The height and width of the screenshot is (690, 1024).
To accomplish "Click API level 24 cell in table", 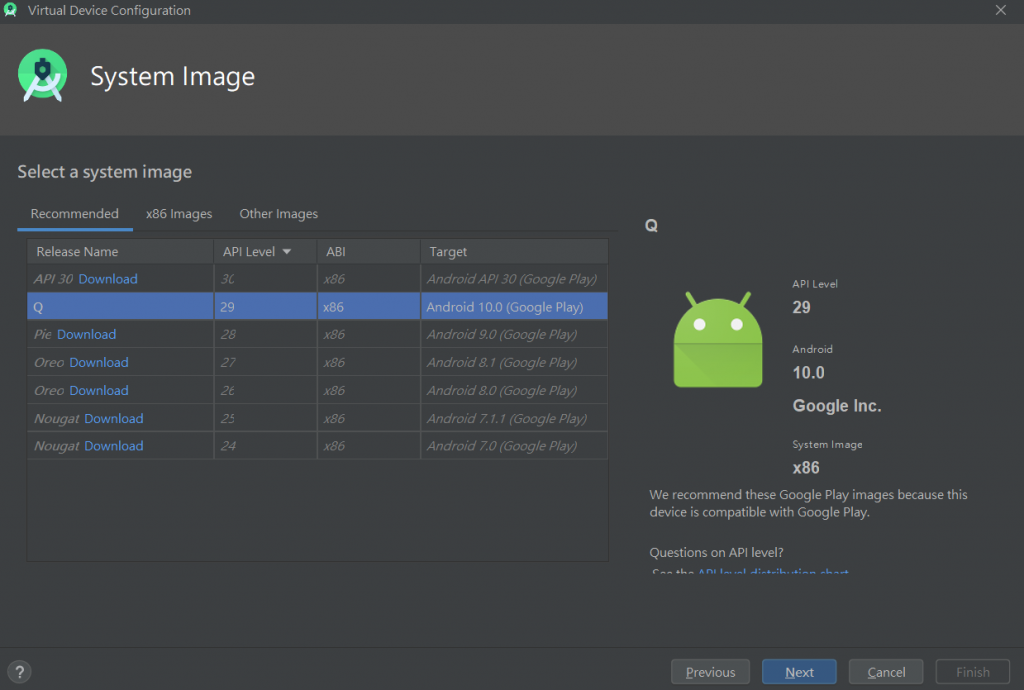I will pos(265,446).
